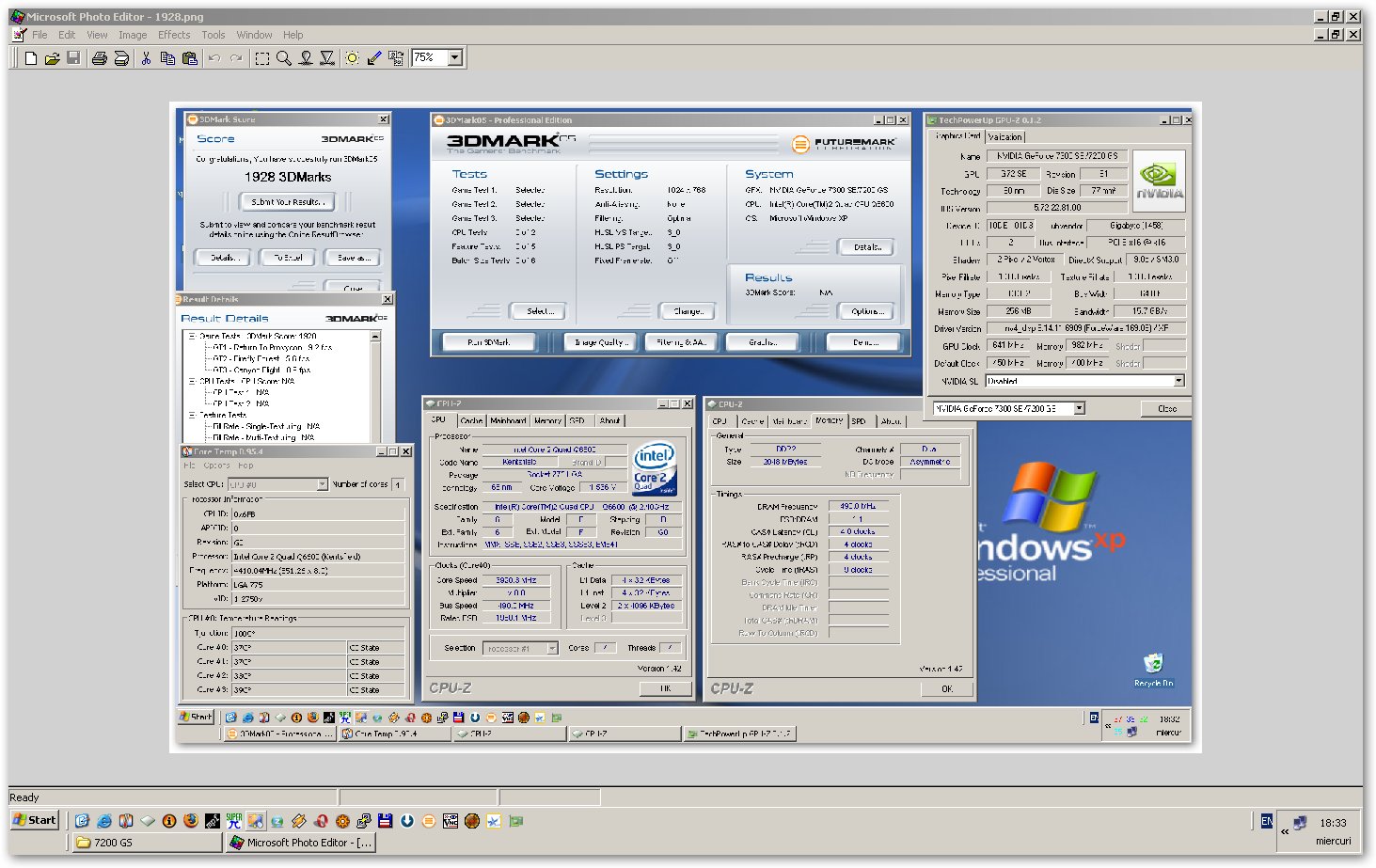The height and width of the screenshot is (868, 1376).
Task: Select the Sharpen tool
Action: (x=327, y=58)
